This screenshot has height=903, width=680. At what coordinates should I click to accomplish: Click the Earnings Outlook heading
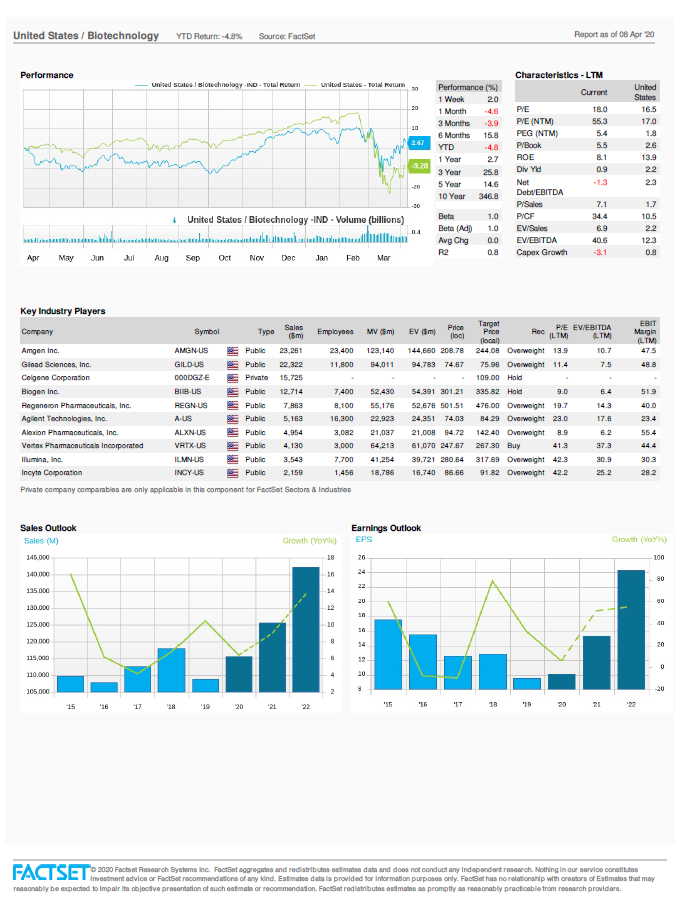click(386, 528)
